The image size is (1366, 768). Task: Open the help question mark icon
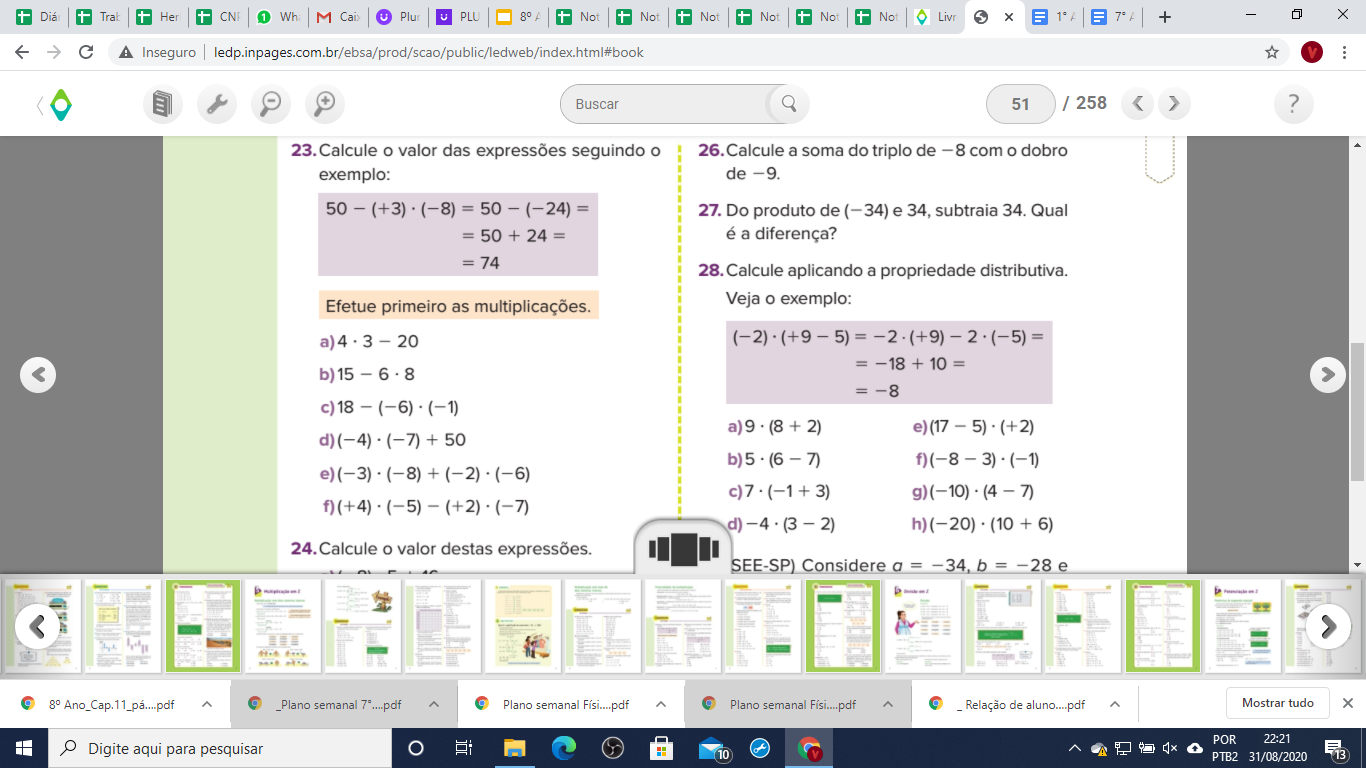click(x=1294, y=103)
